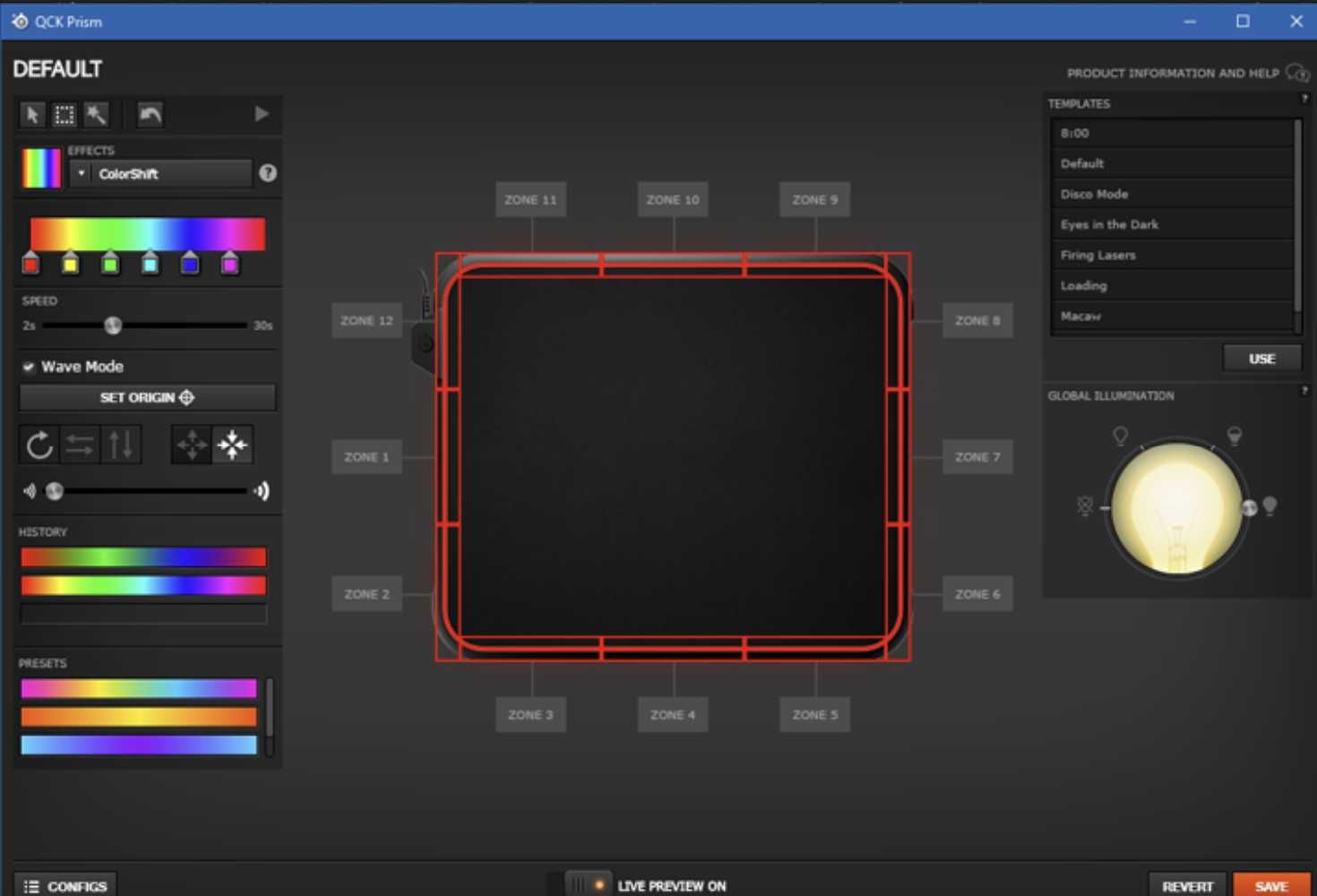1317x896 pixels.
Task: Select the horizontal wave direction icon
Action: pos(80,444)
